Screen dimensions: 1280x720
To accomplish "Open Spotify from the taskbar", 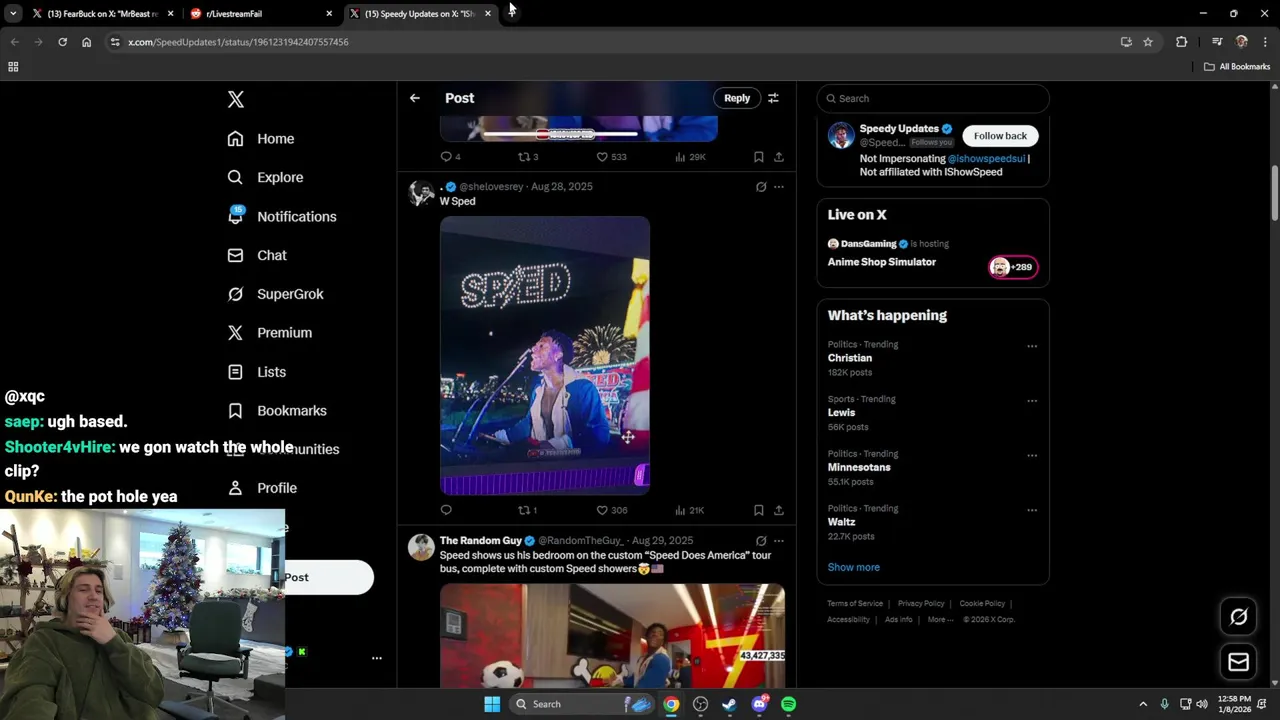I will click(789, 704).
